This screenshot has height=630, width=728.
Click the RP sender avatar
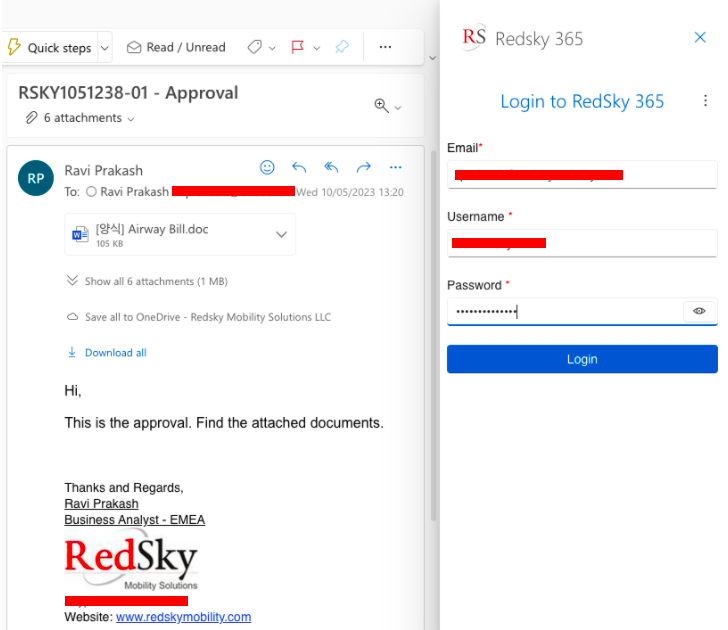pyautogui.click(x=36, y=178)
